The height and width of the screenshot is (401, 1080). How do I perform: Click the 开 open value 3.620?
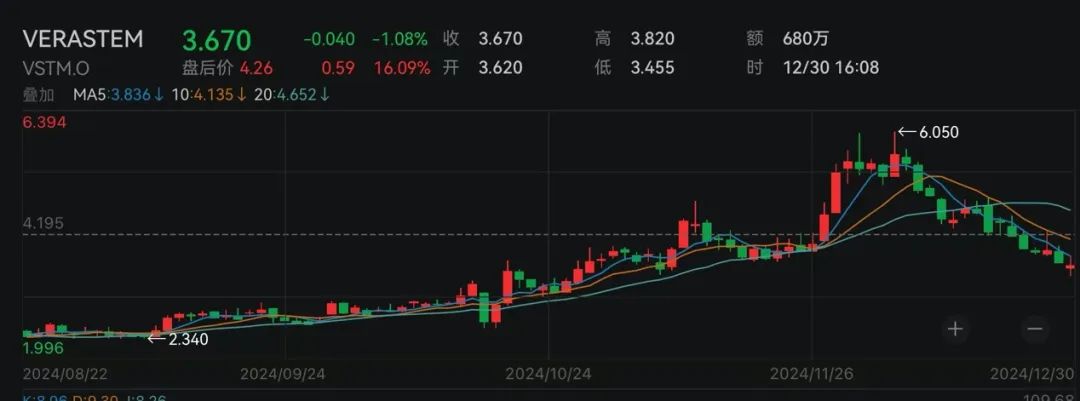(500, 68)
